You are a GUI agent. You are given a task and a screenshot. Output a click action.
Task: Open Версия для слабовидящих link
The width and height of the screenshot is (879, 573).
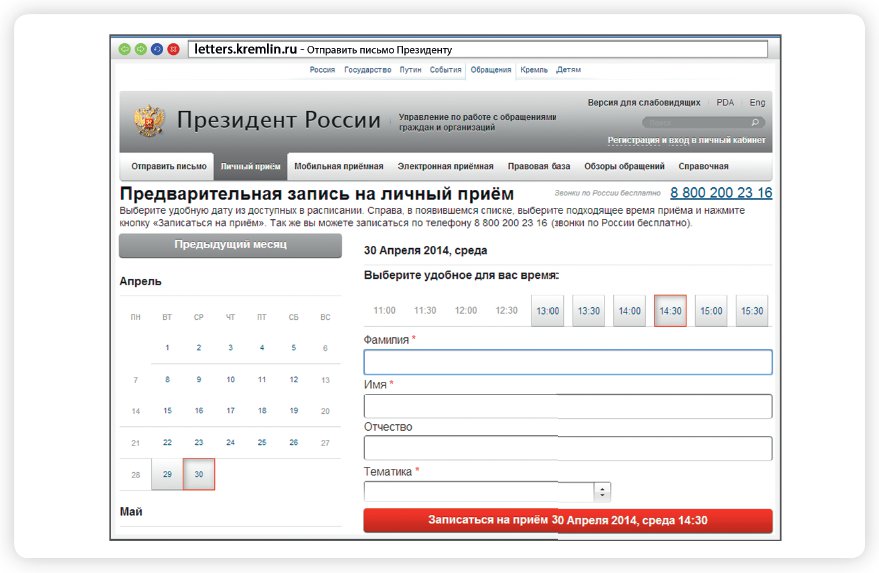coord(644,103)
